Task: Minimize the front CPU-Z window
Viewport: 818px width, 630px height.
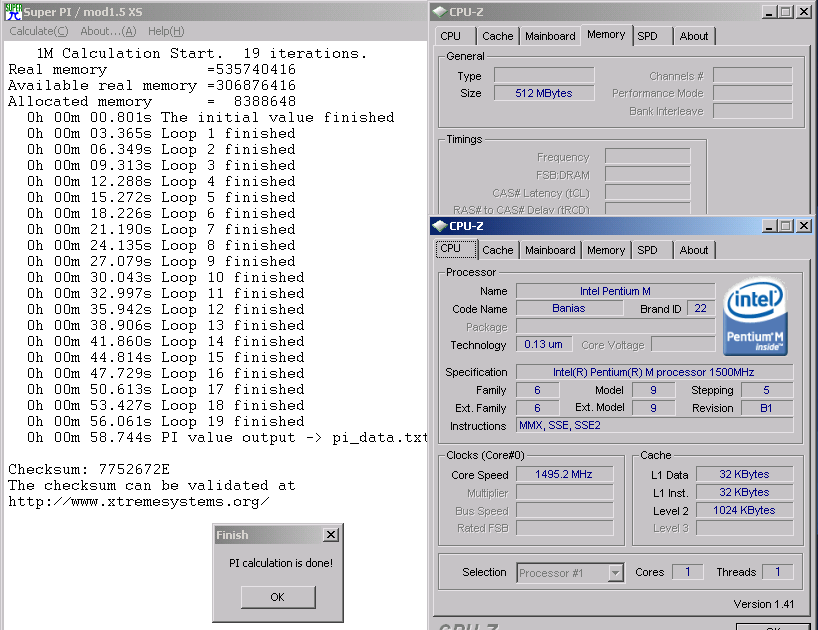Action: (x=769, y=226)
